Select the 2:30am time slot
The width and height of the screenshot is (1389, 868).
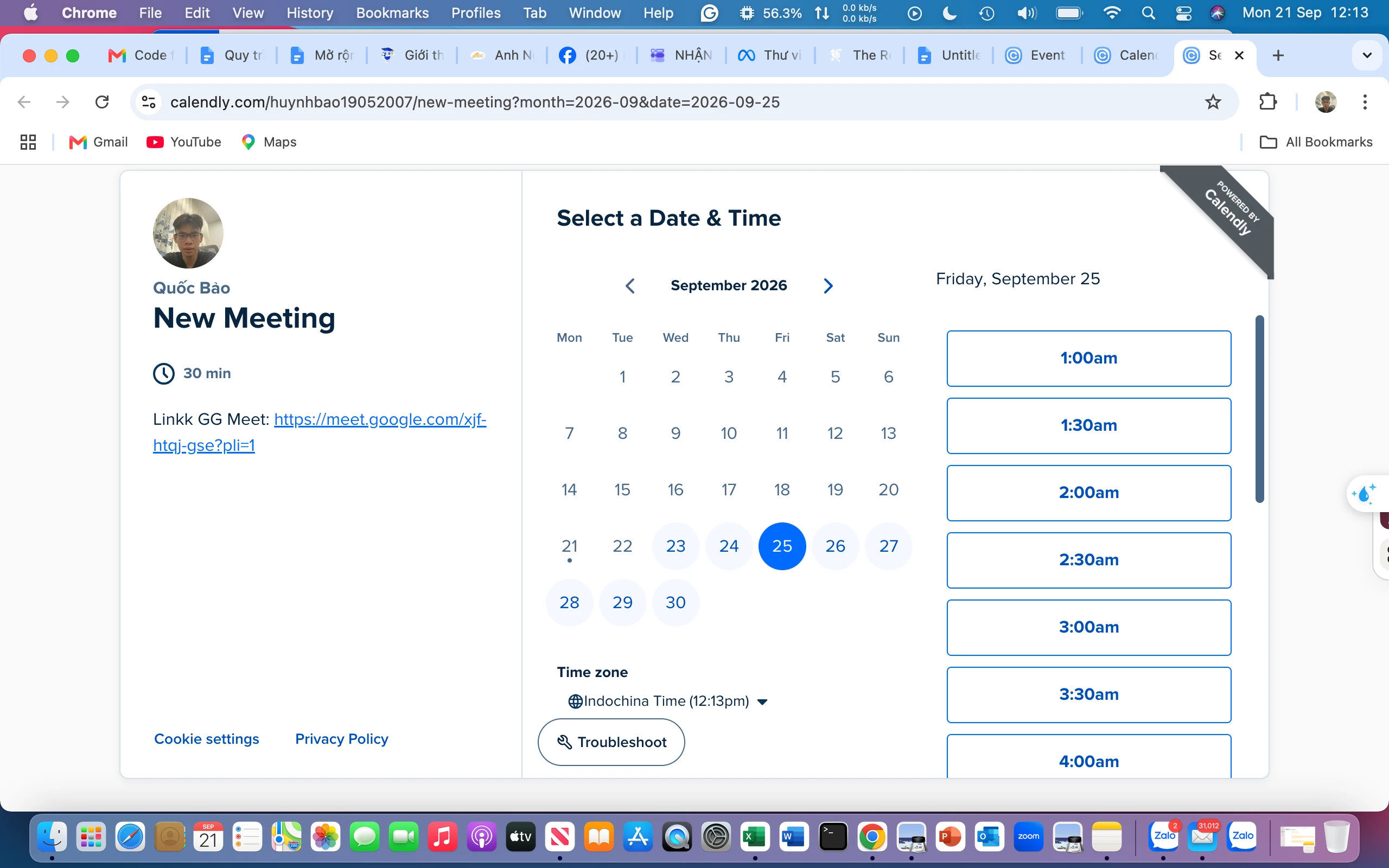pyautogui.click(x=1089, y=560)
